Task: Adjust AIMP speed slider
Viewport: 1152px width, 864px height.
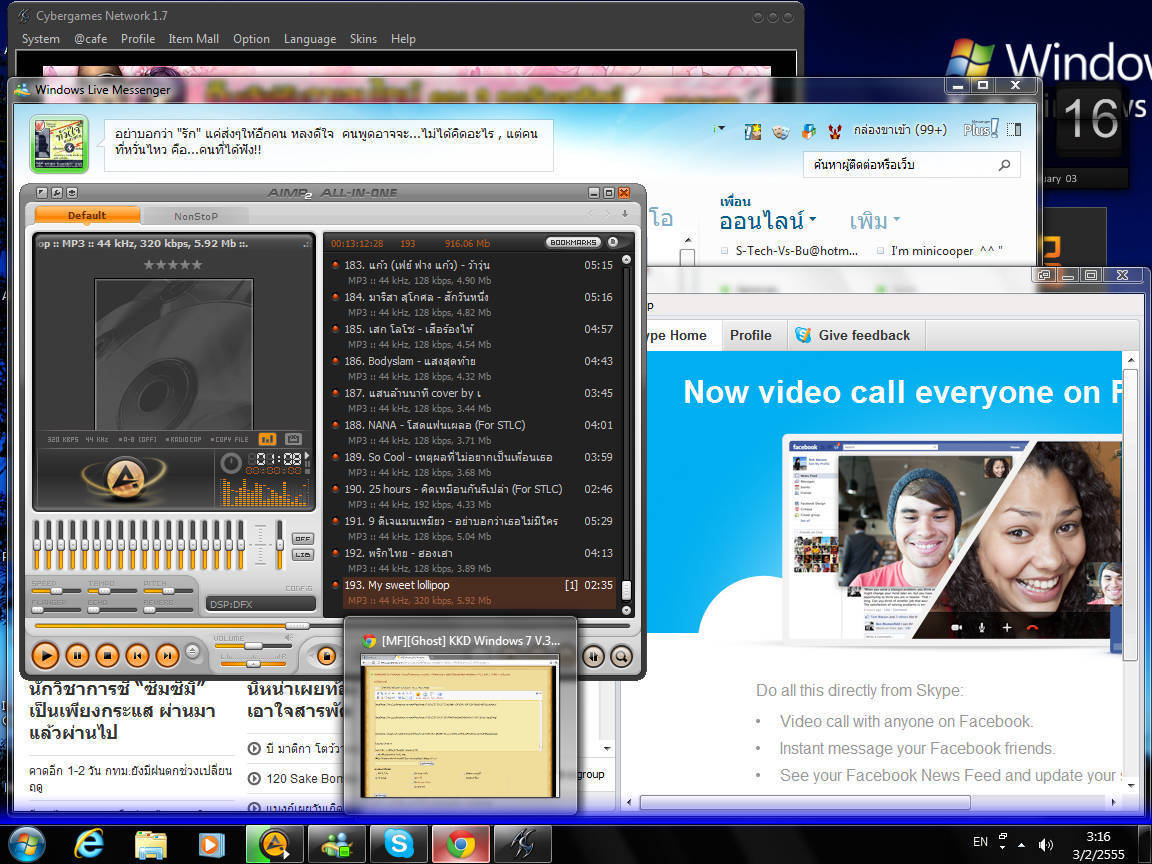Action: coord(56,591)
